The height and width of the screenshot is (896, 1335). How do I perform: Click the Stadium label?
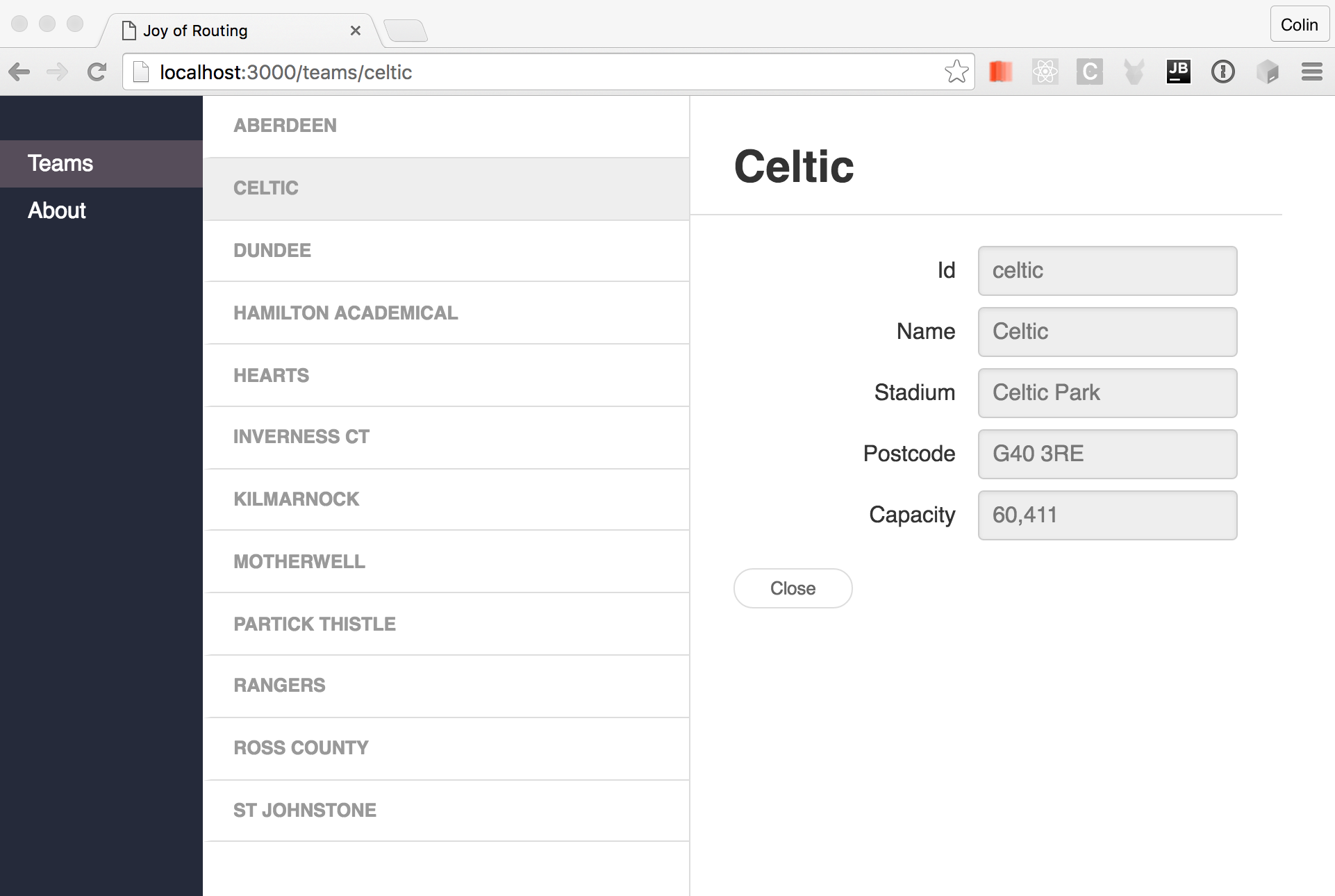click(x=914, y=392)
